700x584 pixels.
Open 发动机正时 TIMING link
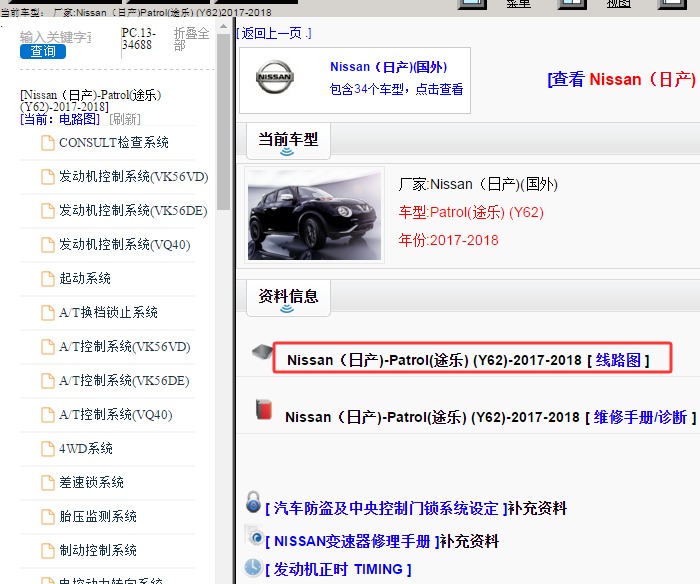point(338,569)
